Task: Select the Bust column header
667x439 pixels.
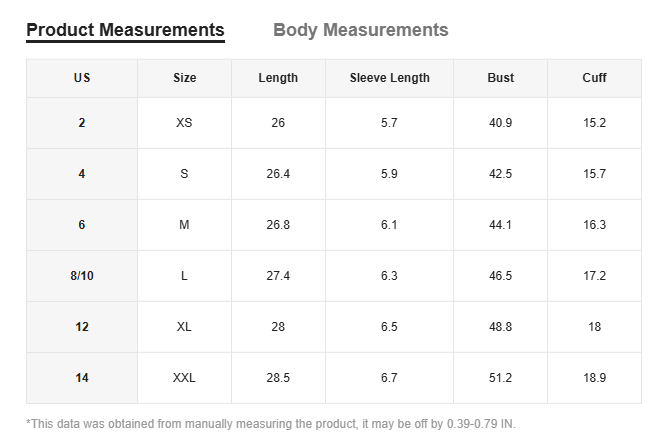Action: 500,78
